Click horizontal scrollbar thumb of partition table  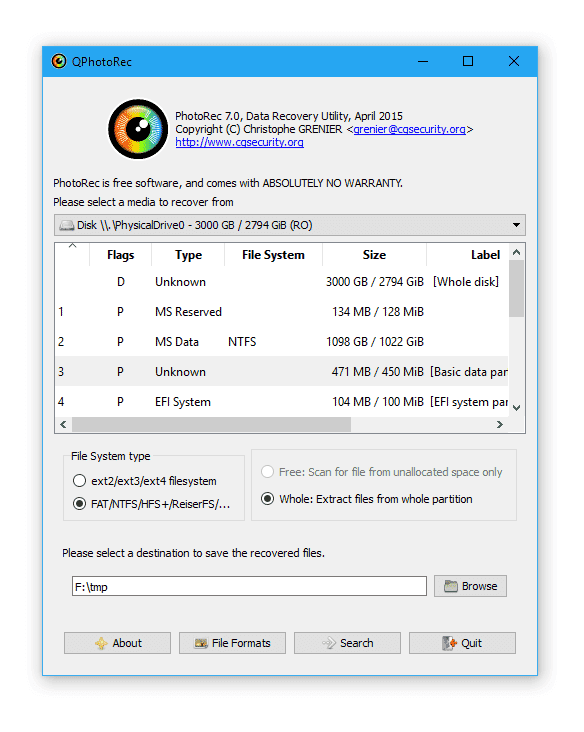point(211,424)
